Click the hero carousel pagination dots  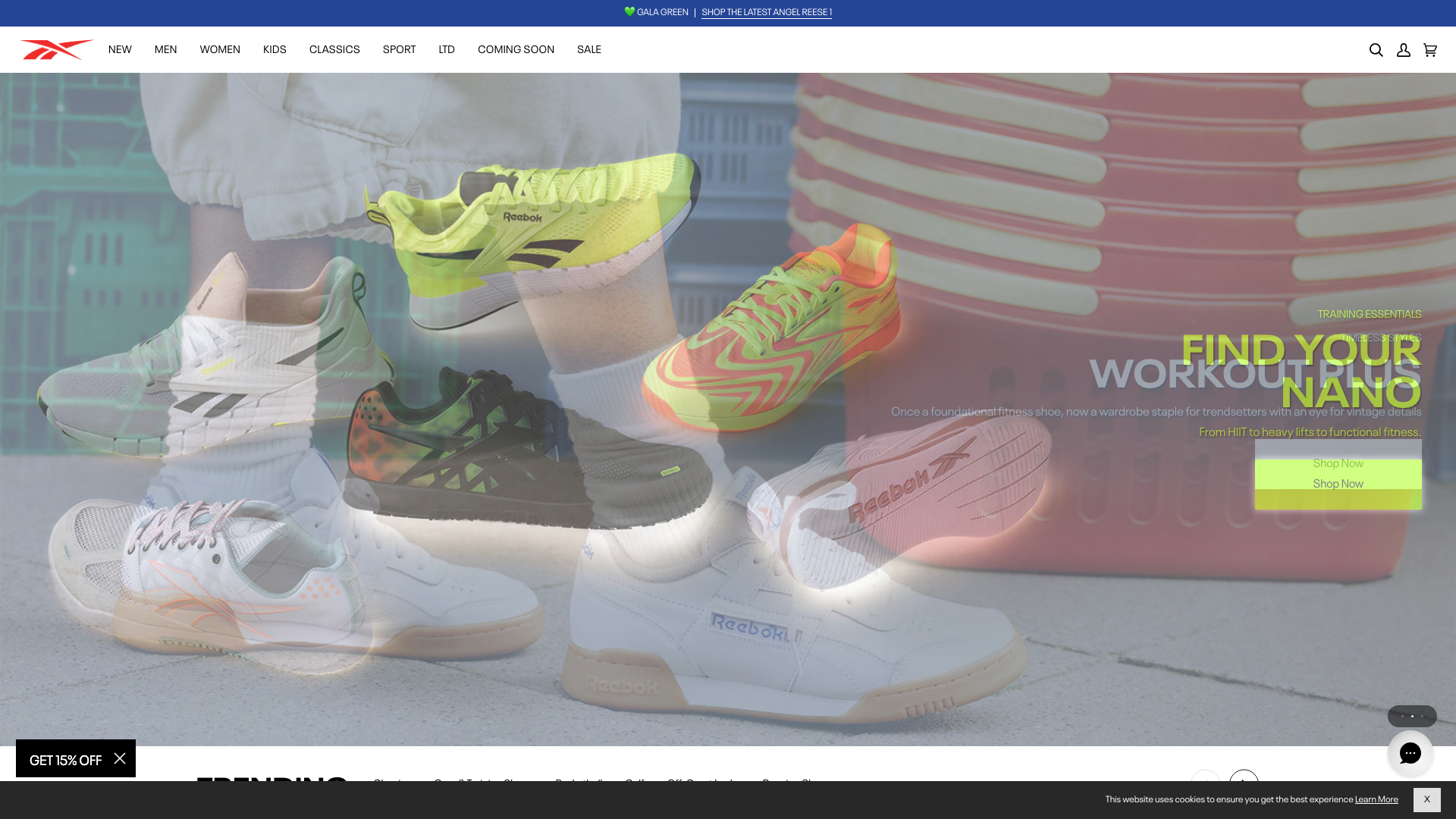click(x=1412, y=716)
